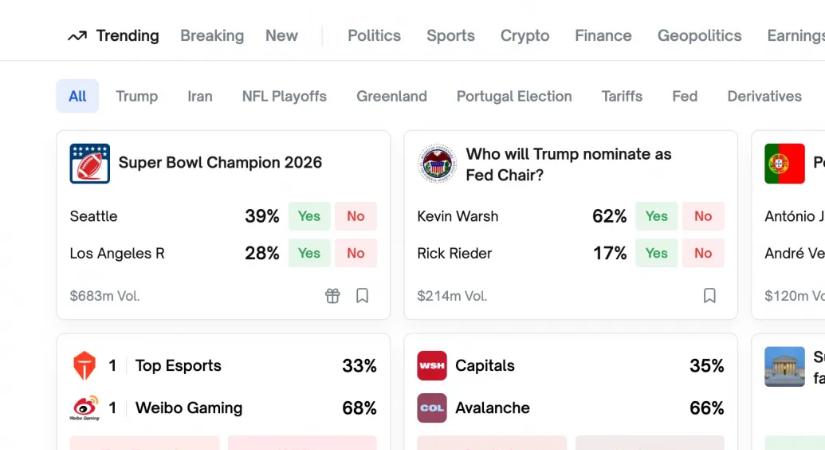Click the Weibo Gaming team logo
Screen dimensions: 825x450
tap(84, 408)
